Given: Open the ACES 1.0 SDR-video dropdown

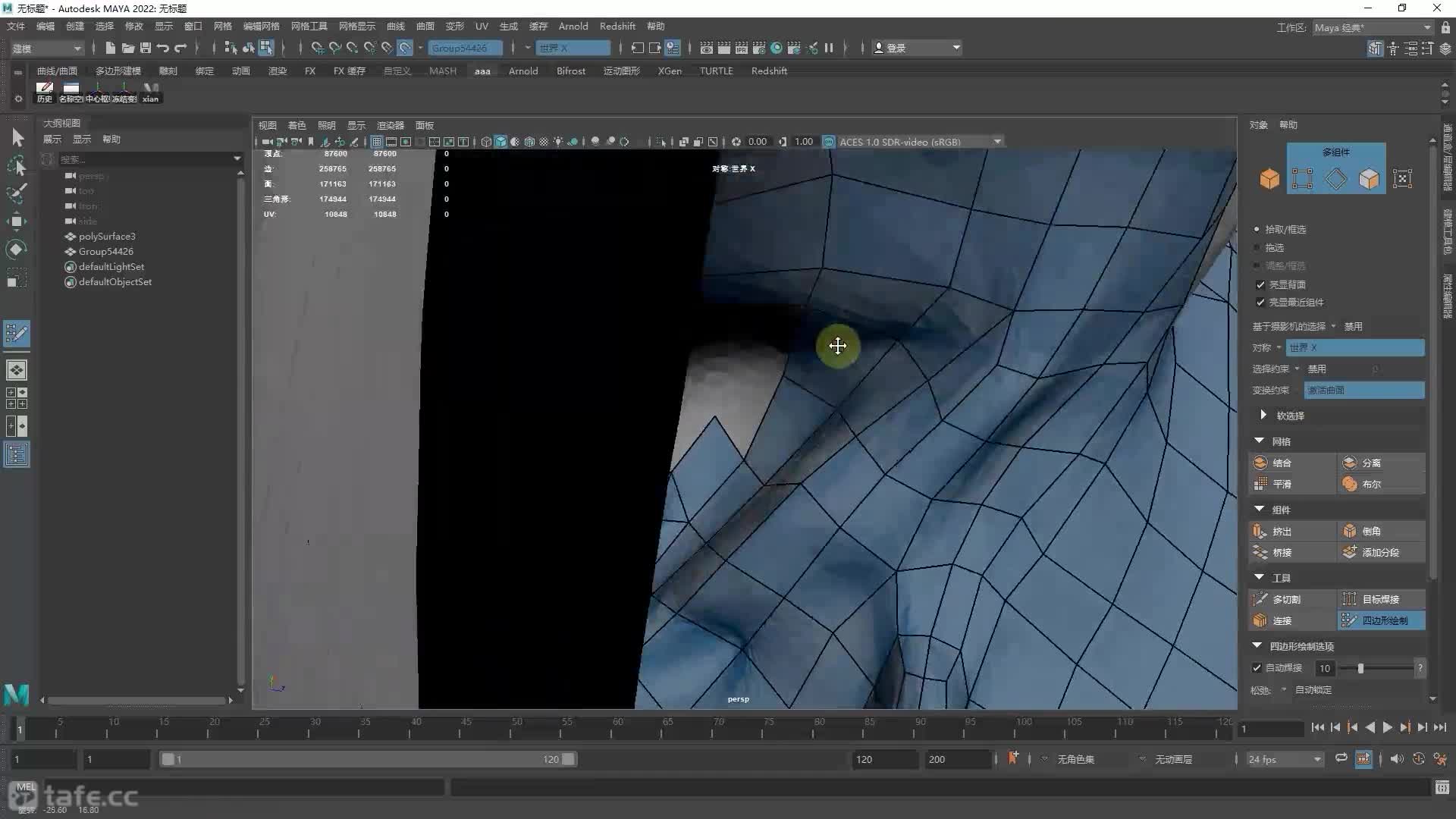Looking at the screenshot, I should [x=921, y=142].
